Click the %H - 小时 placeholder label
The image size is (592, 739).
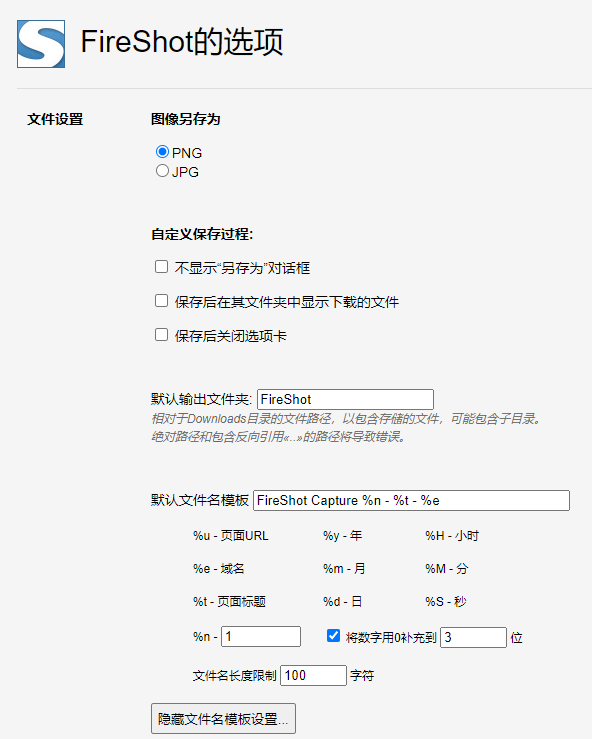(x=452, y=536)
